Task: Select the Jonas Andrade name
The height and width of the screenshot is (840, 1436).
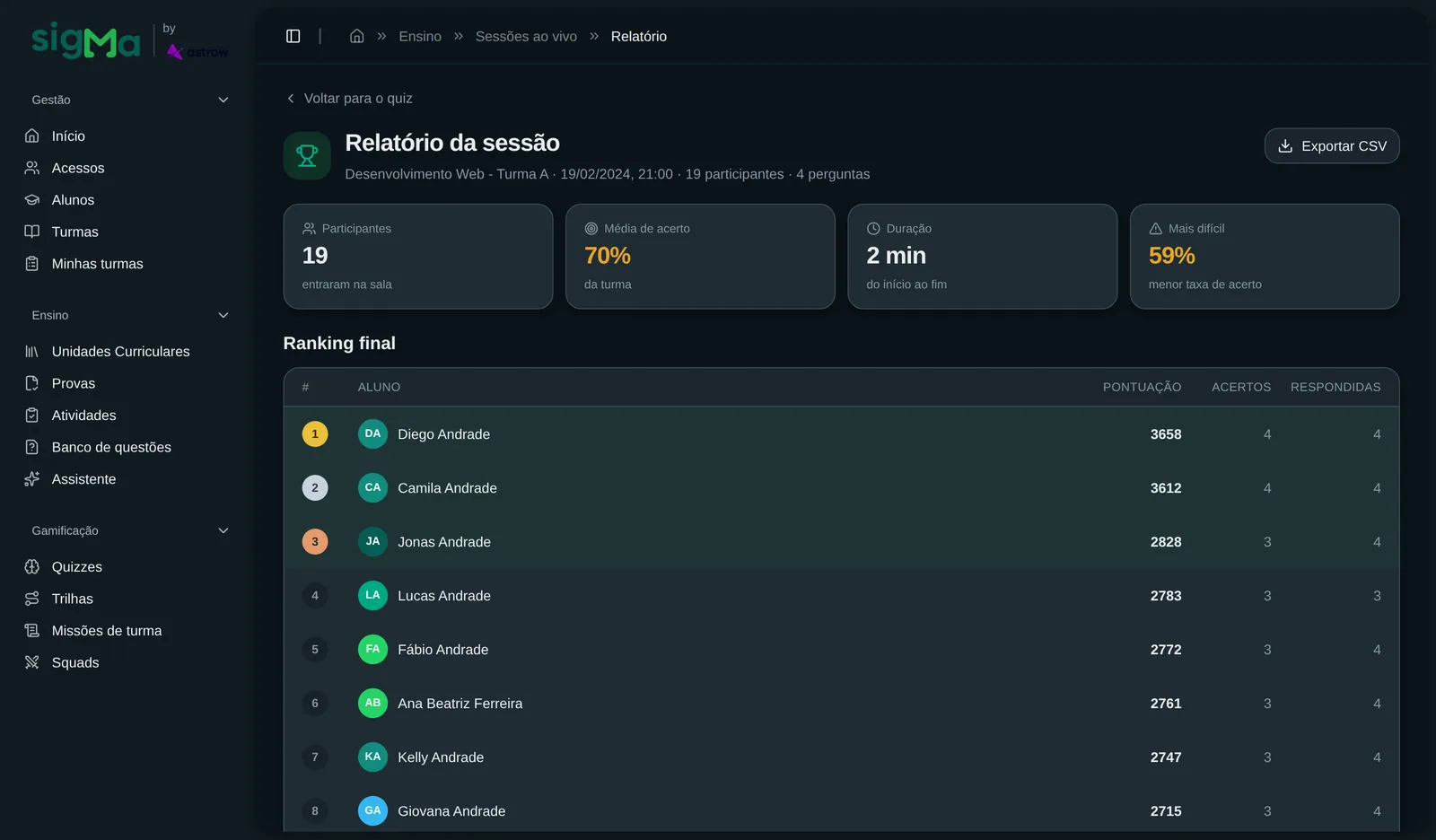Action: click(444, 542)
